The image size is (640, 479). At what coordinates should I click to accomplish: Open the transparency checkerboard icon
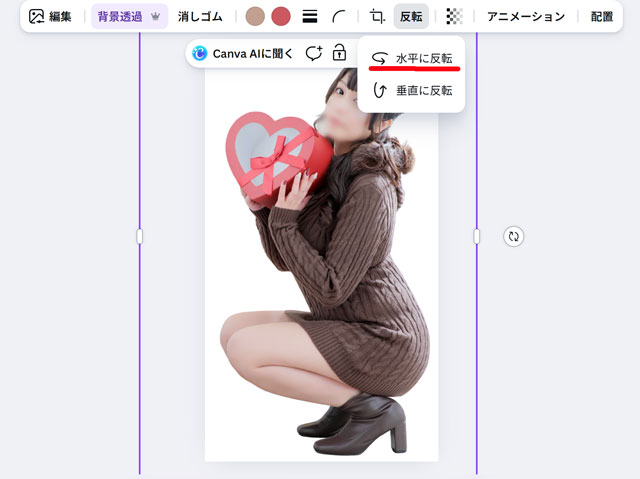454,17
